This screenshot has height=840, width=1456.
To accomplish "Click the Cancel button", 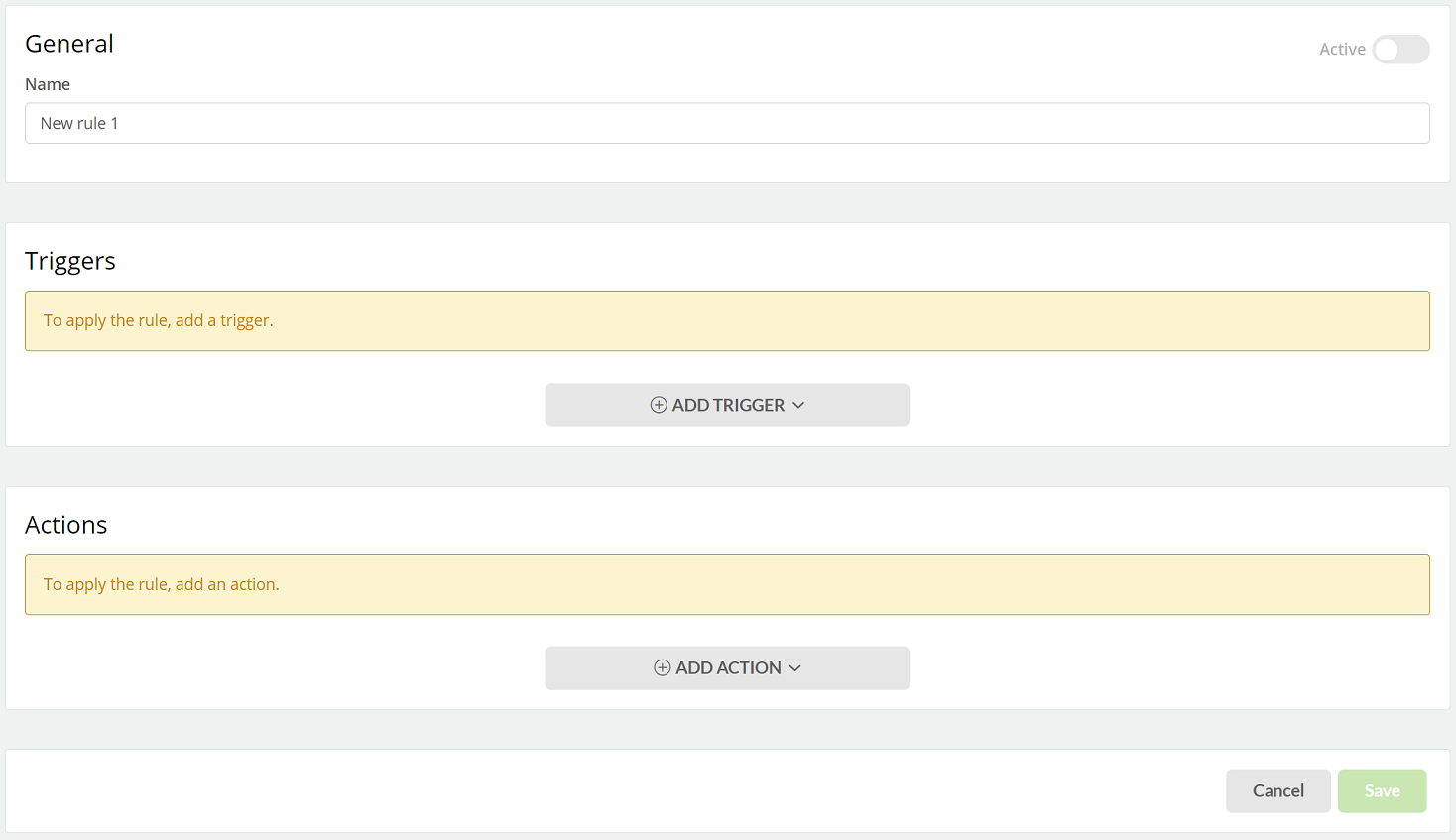I will point(1277,791).
